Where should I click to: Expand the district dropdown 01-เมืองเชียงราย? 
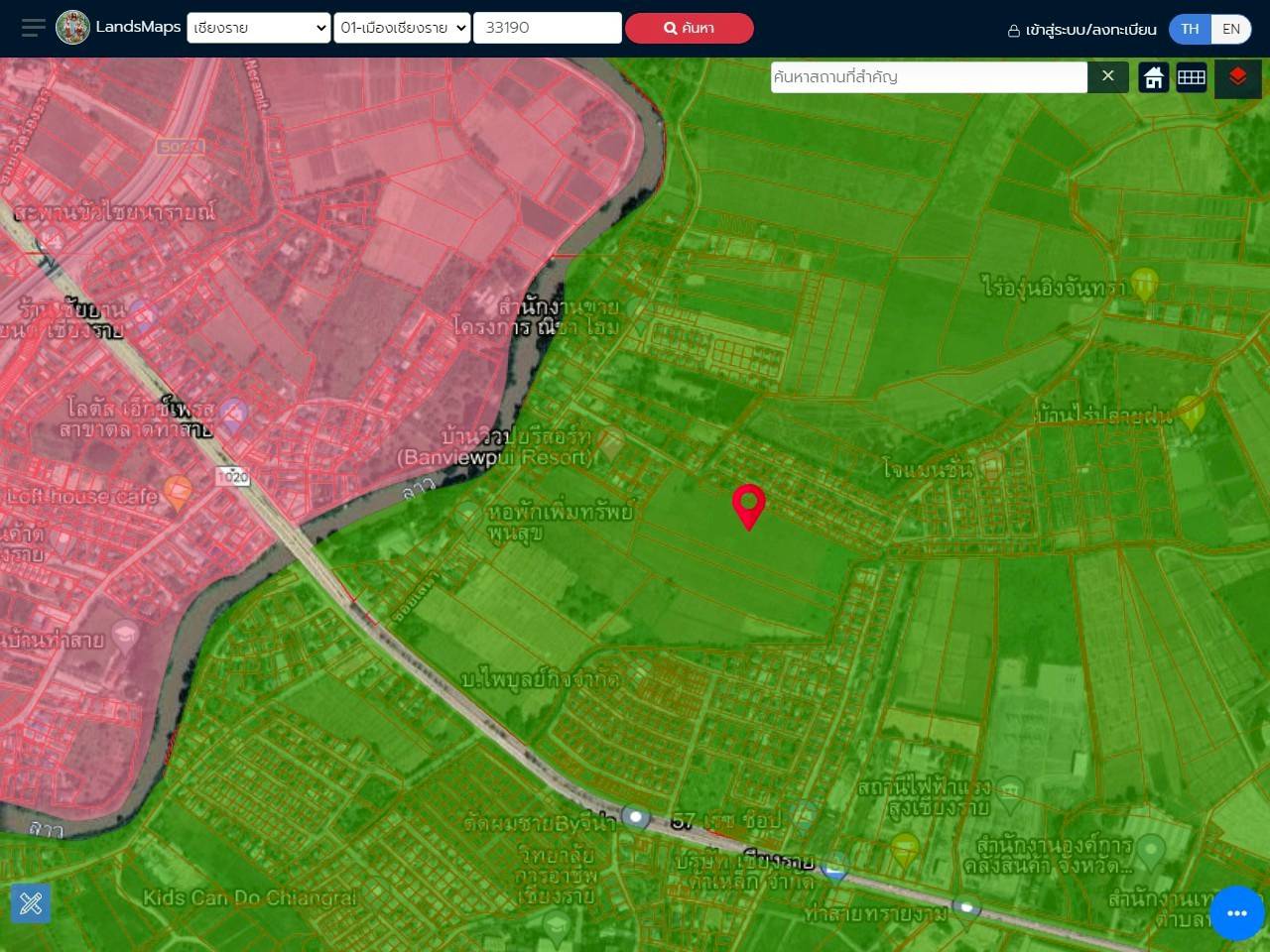click(x=402, y=28)
